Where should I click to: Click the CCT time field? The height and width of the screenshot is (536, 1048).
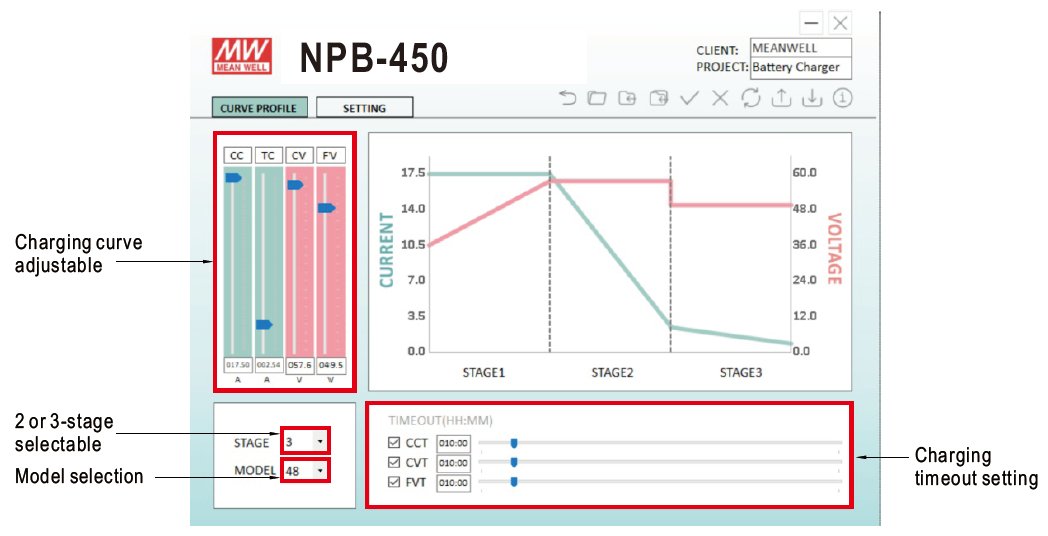coord(453,443)
